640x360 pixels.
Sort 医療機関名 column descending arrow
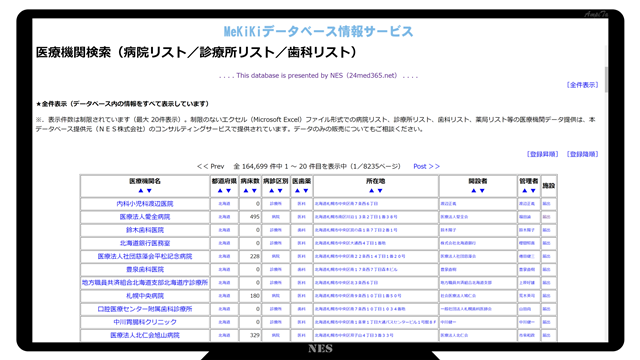(149, 191)
